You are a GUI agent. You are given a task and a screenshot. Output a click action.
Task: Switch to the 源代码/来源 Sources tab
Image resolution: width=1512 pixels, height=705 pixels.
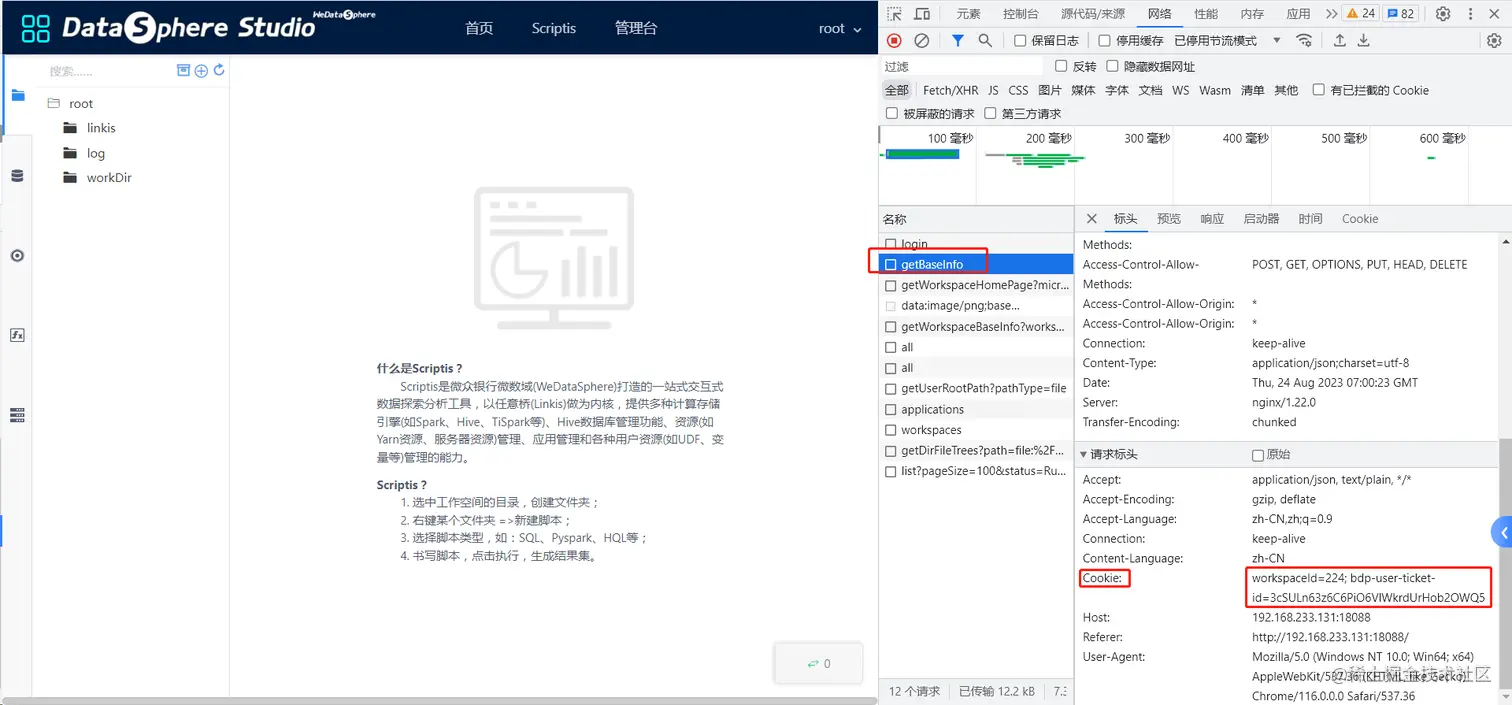[1092, 14]
